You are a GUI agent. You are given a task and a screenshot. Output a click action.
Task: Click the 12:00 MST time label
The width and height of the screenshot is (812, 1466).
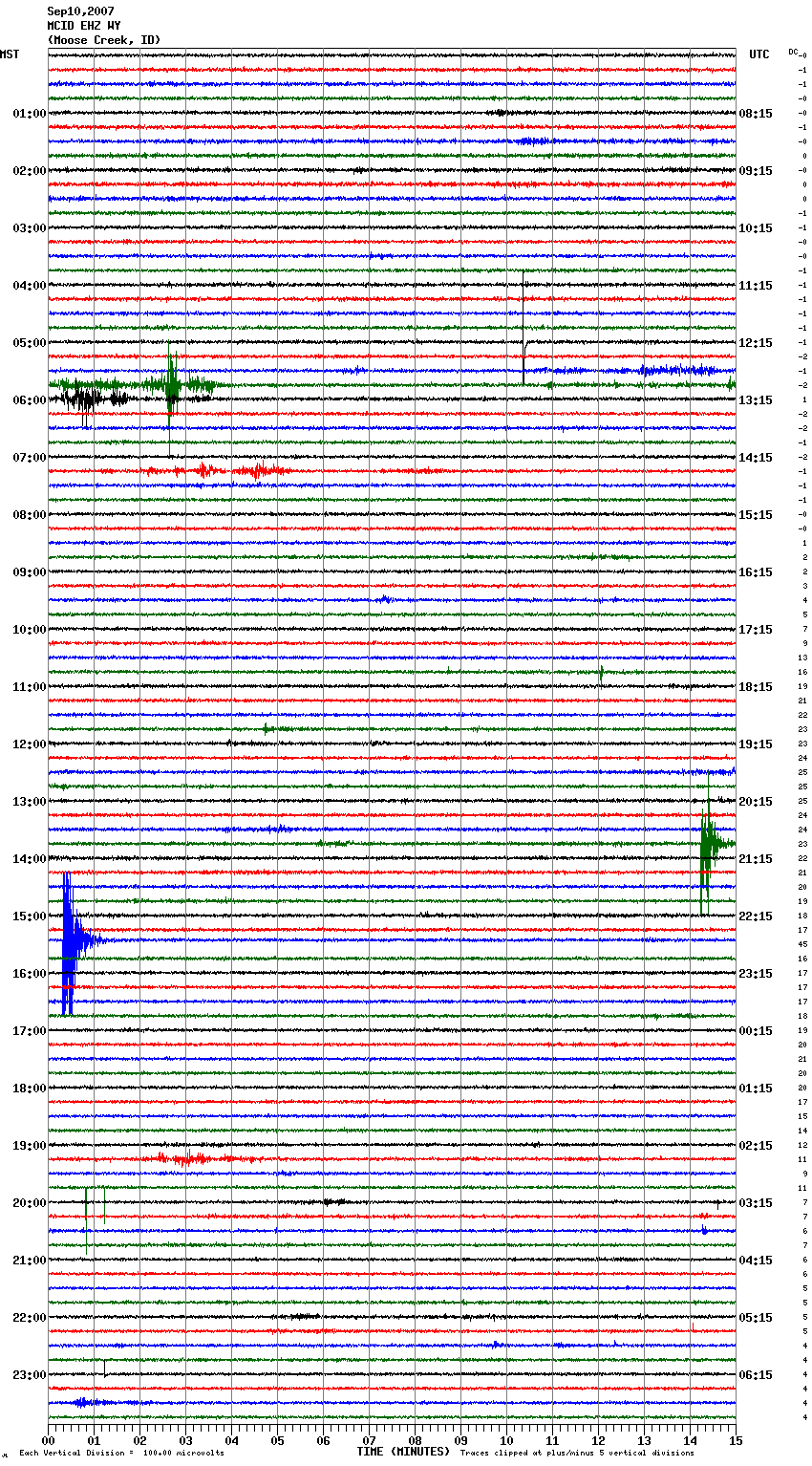pos(30,744)
